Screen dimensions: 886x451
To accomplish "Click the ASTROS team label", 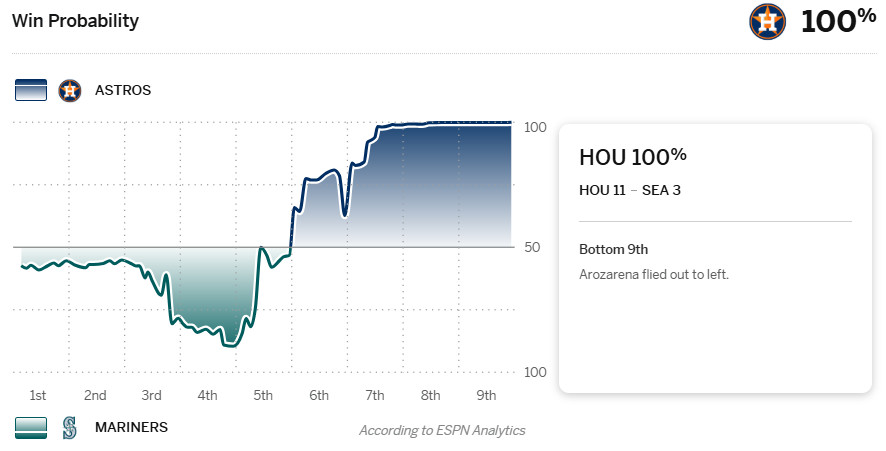I will pos(123,90).
